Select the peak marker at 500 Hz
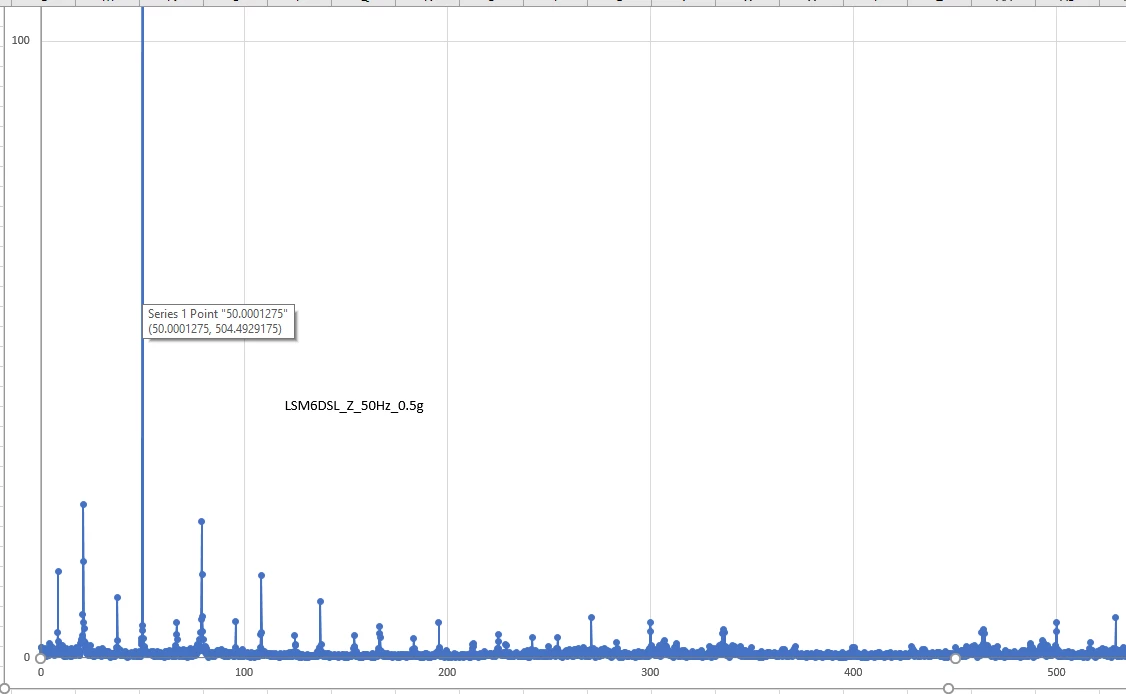The image size is (1126, 694). [x=1056, y=623]
